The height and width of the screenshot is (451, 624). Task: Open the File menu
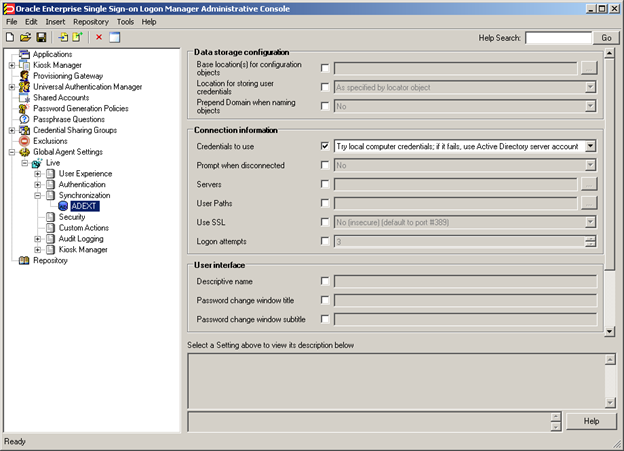click(12, 22)
